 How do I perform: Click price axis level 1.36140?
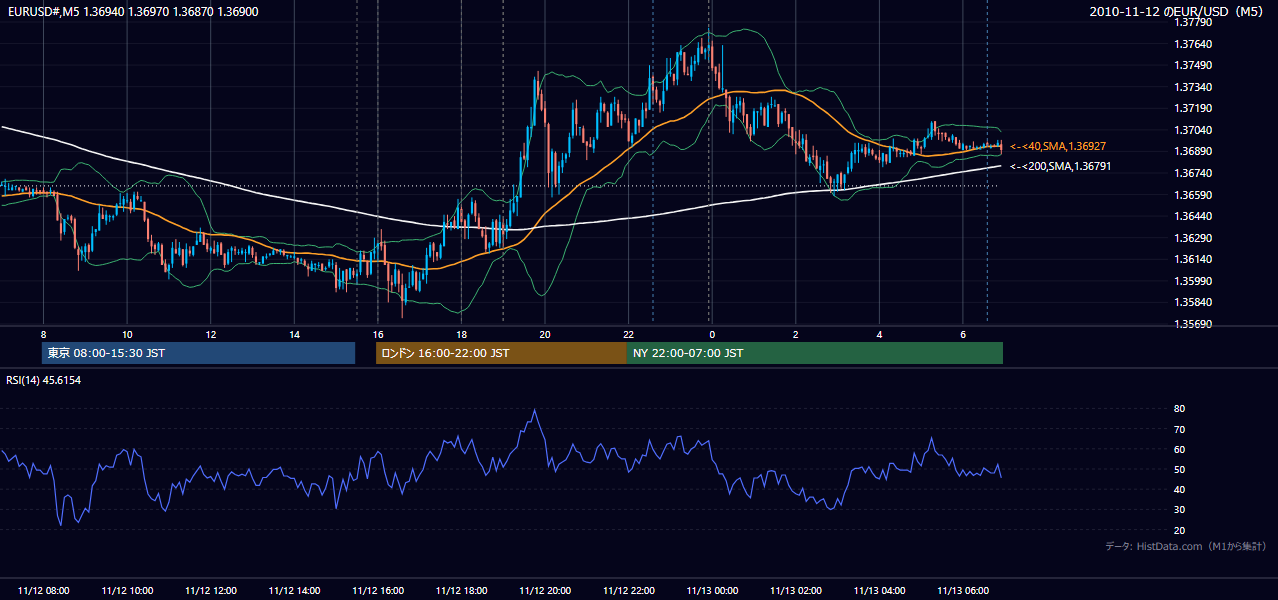[x=1194, y=259]
